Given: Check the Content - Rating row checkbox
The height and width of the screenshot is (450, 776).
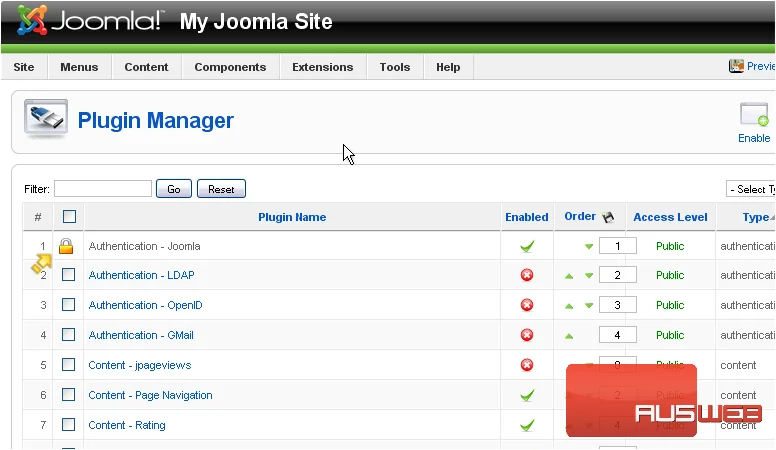Looking at the screenshot, I should pyautogui.click(x=68, y=424).
